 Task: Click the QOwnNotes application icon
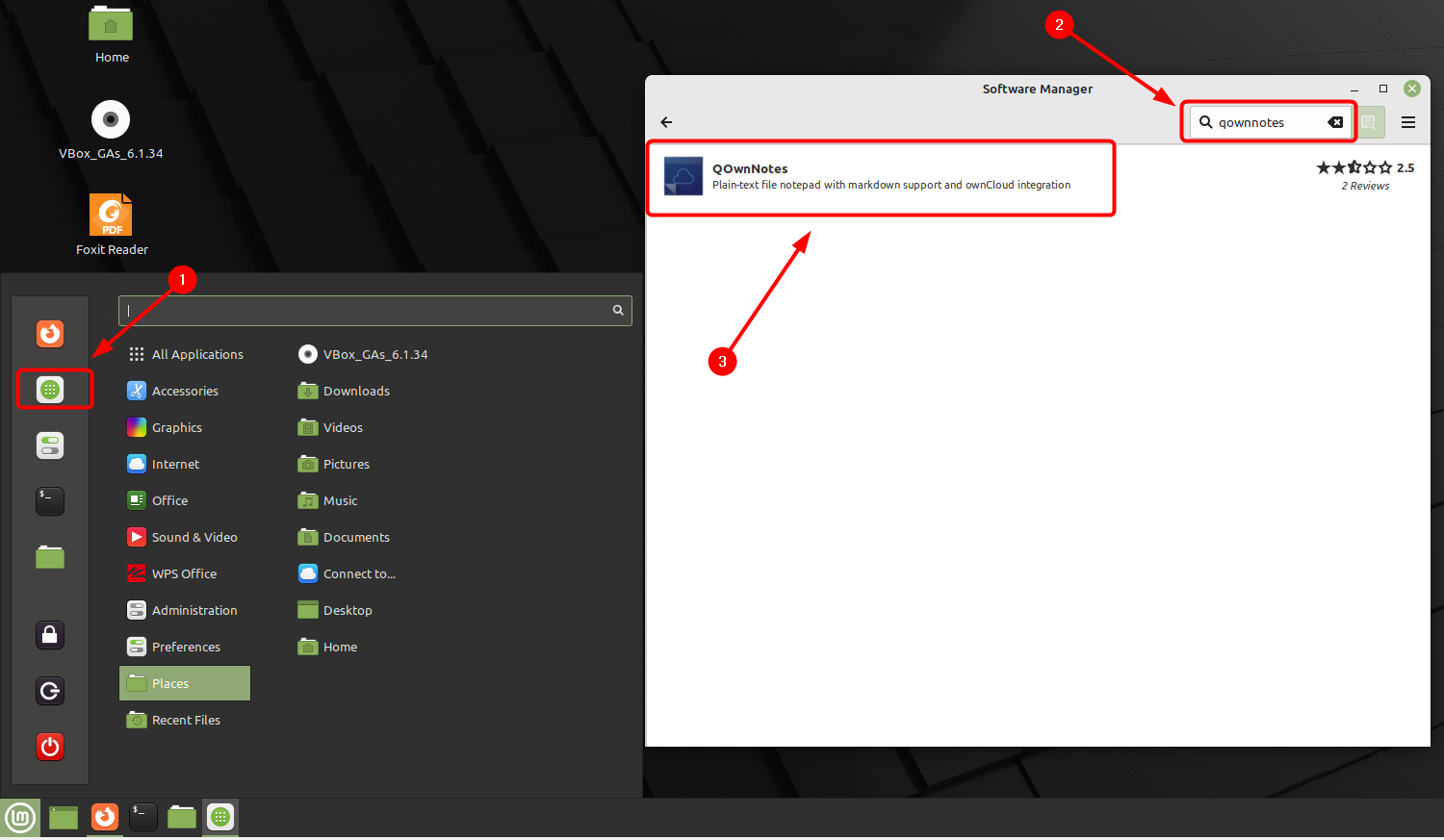683,176
